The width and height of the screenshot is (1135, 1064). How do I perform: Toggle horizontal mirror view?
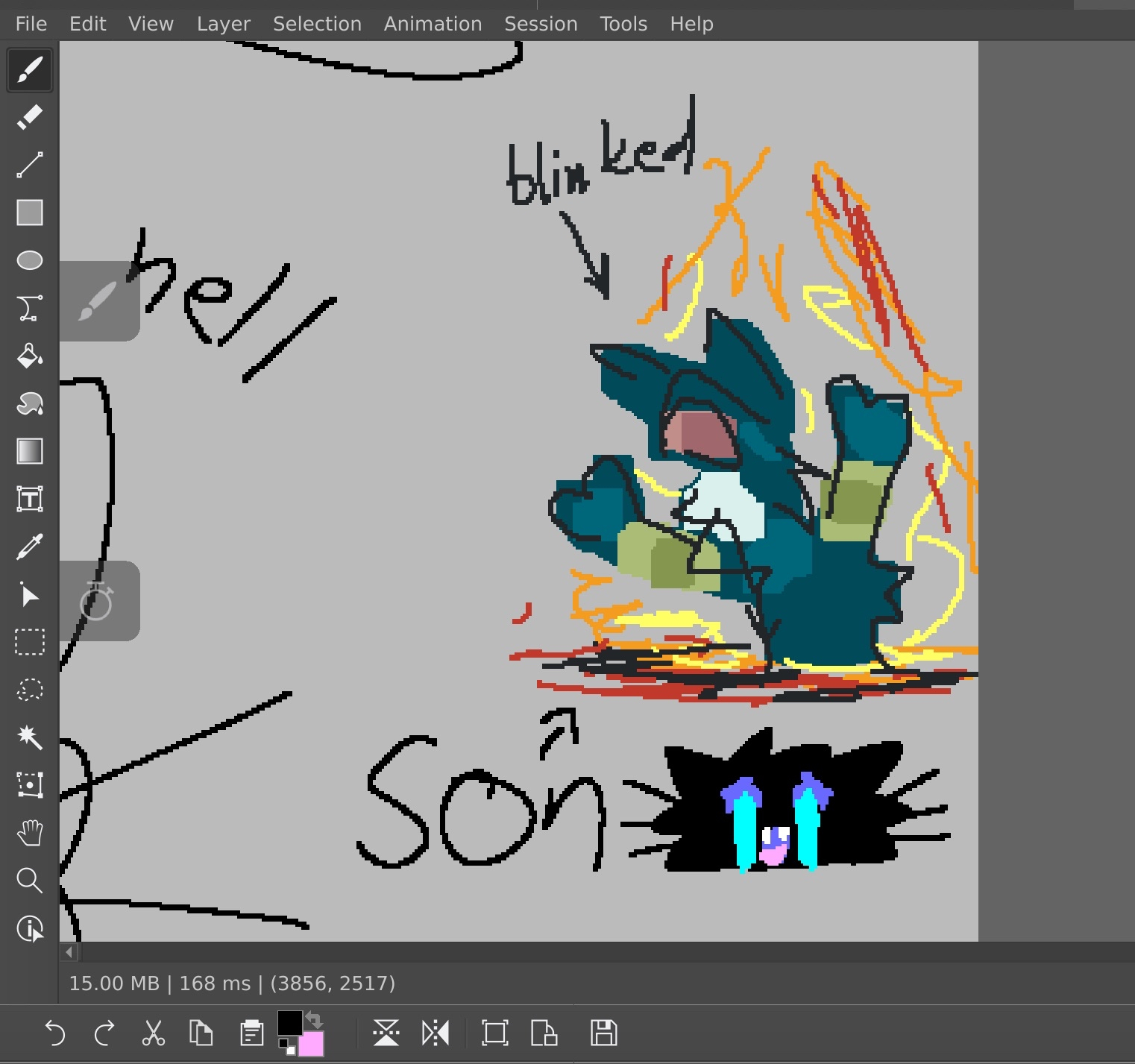pos(436,1033)
